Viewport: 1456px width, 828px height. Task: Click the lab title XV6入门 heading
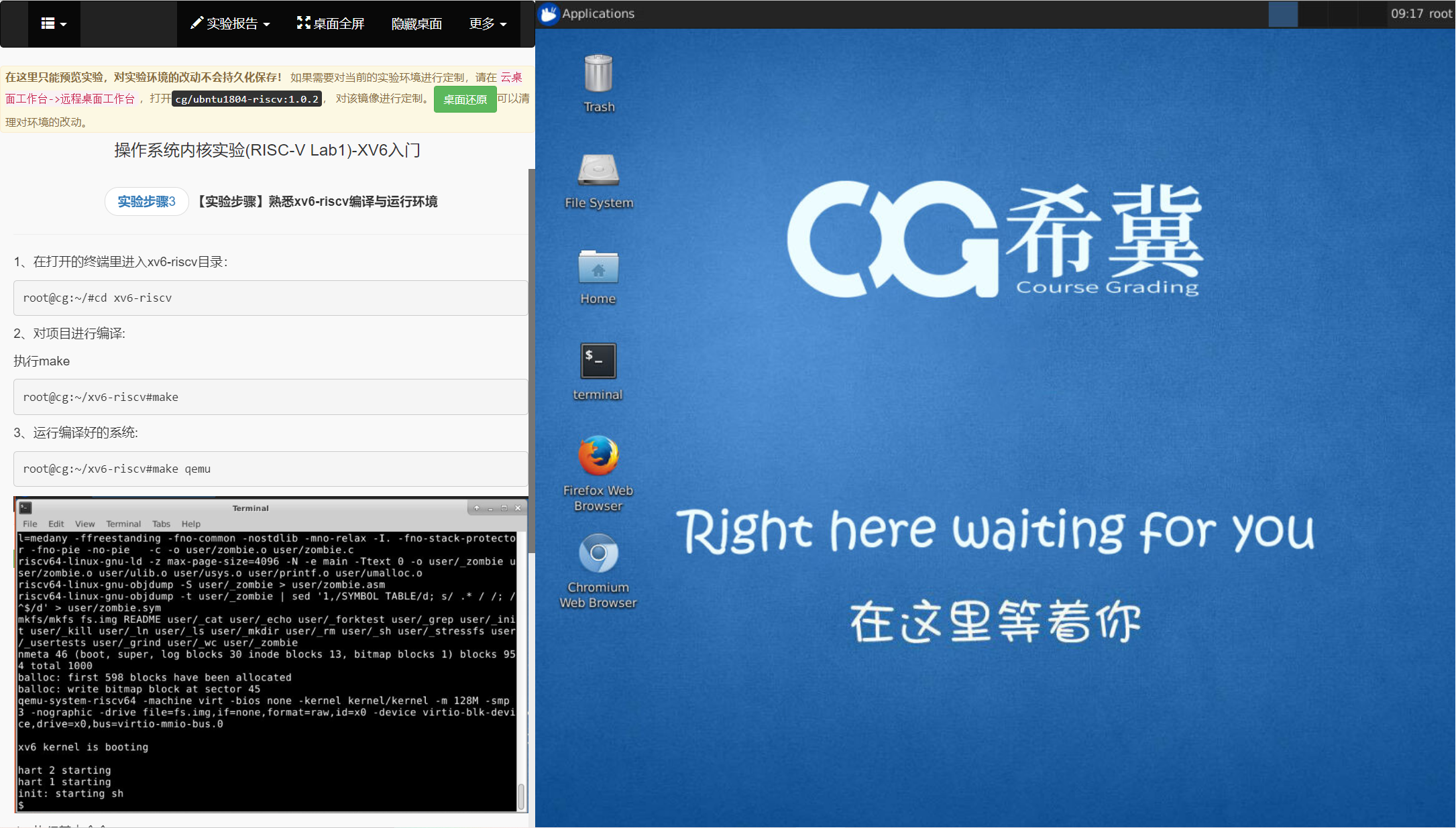point(268,150)
